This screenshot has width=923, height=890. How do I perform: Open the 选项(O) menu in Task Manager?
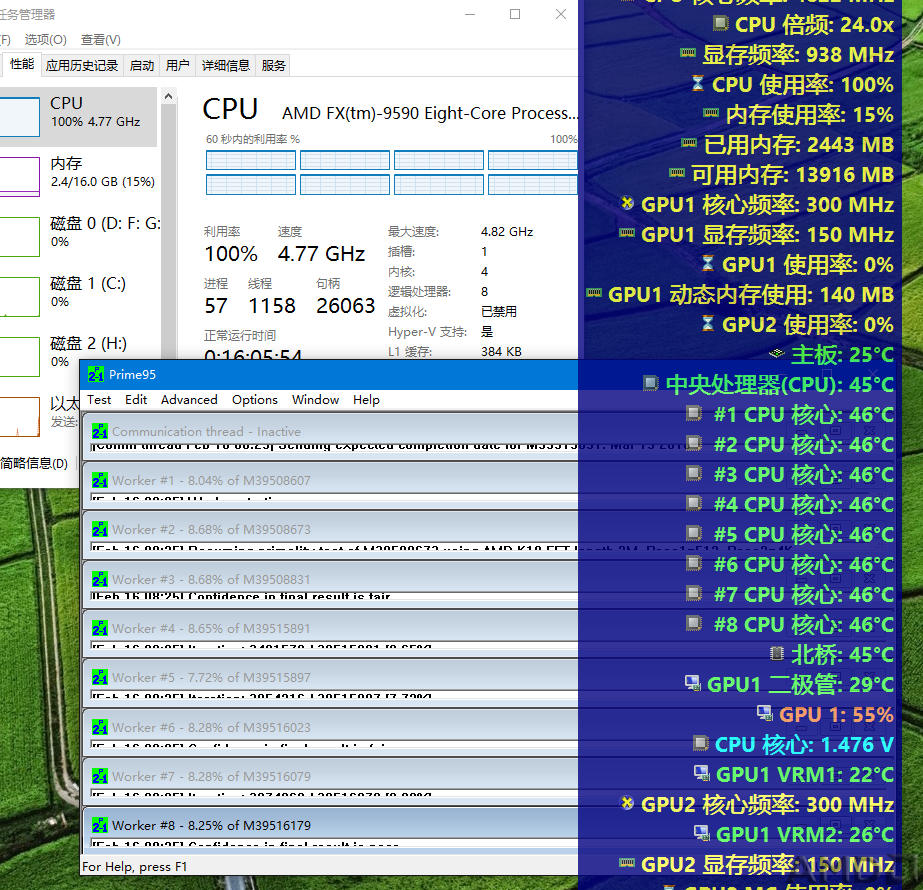pyautogui.click(x=45, y=39)
